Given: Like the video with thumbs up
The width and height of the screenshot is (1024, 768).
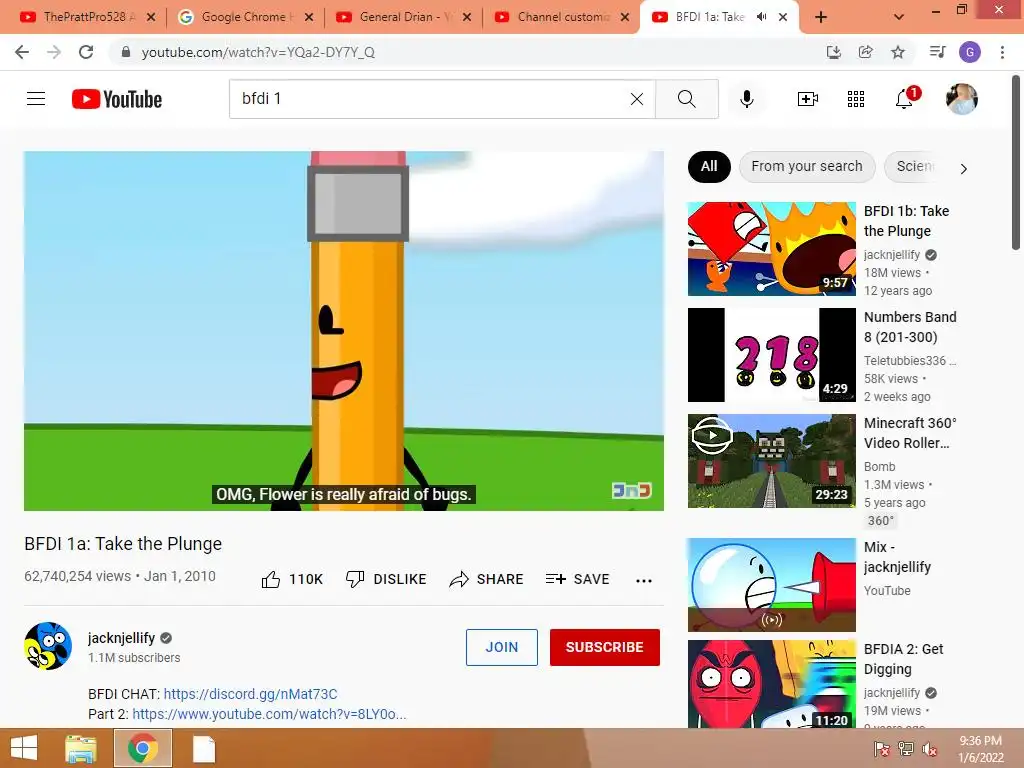Looking at the screenshot, I should click(292, 579).
